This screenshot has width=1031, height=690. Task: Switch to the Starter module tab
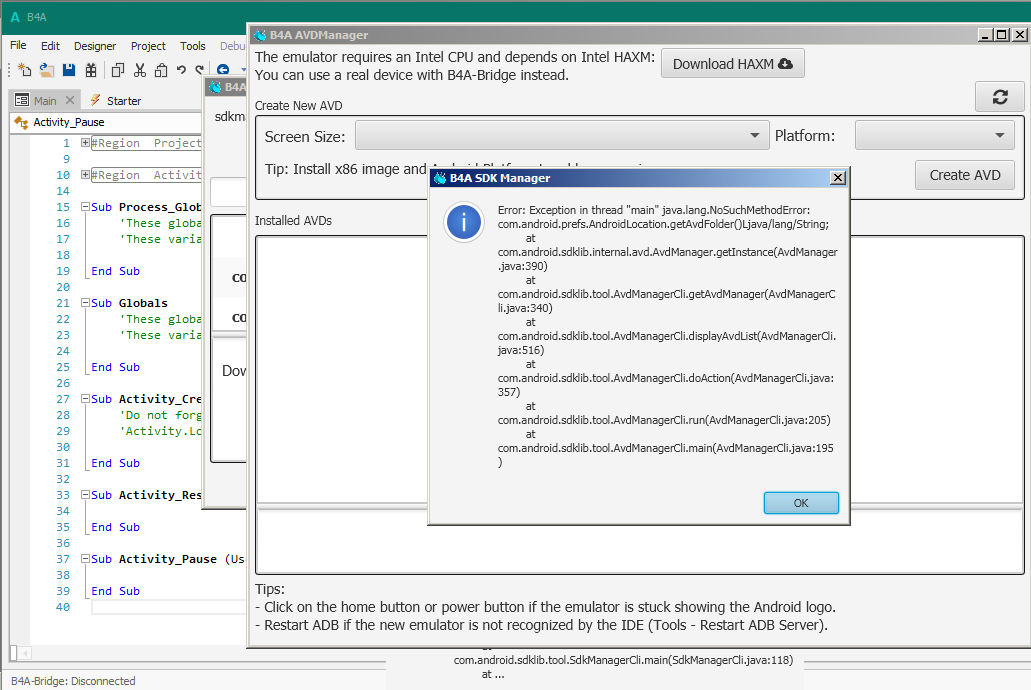116,100
